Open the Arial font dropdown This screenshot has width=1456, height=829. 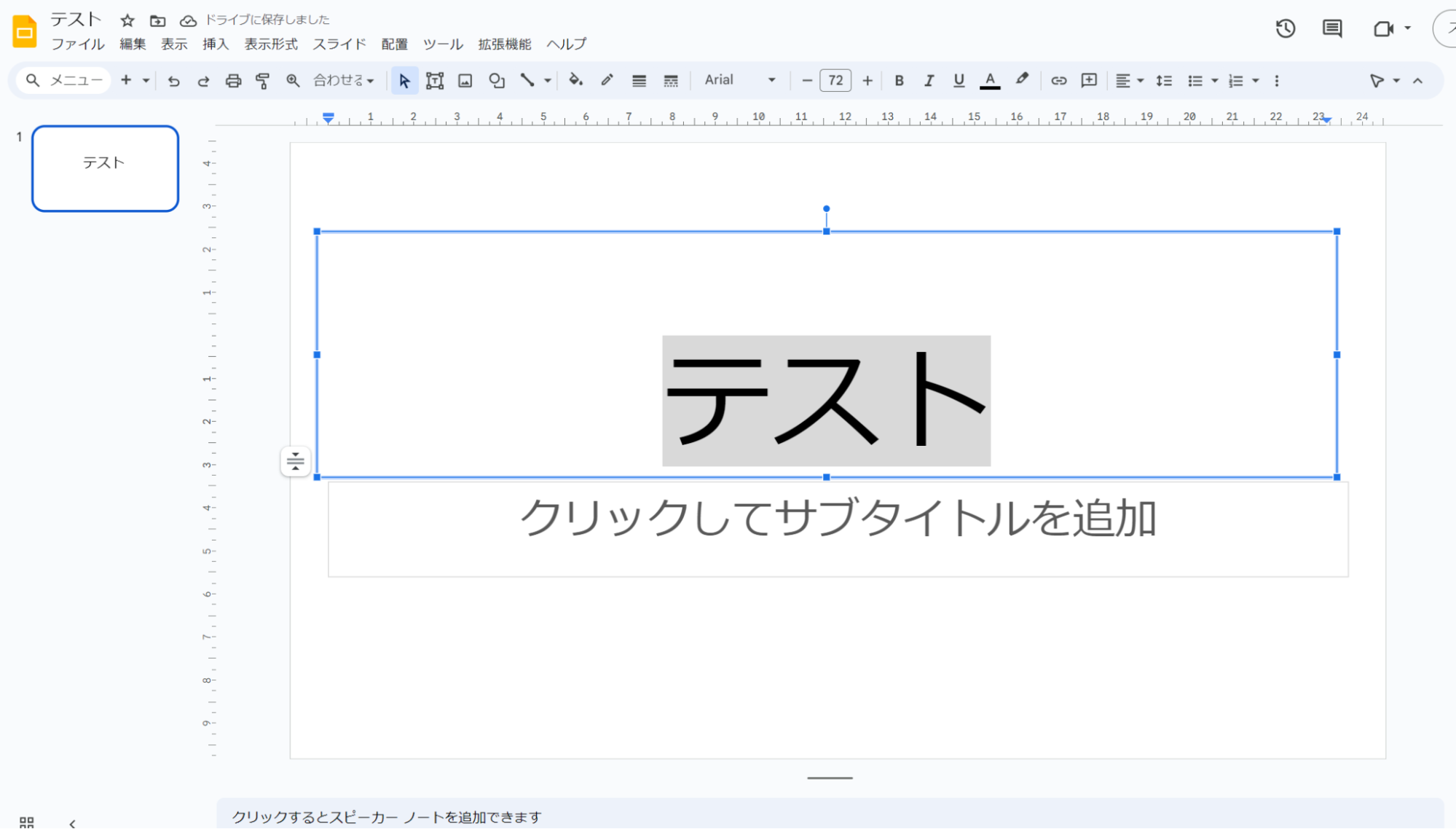pos(739,80)
